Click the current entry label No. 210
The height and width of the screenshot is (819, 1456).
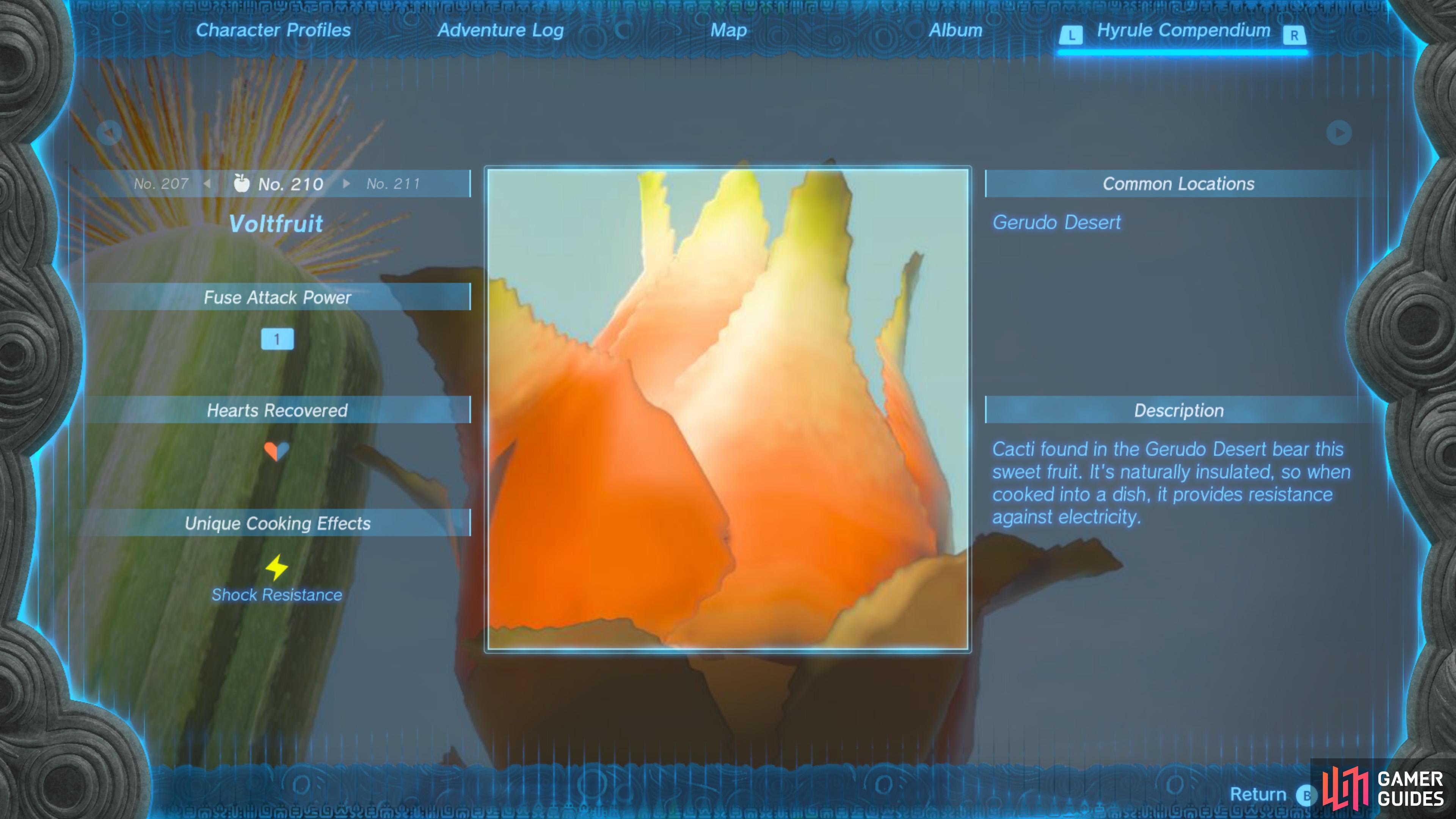pyautogui.click(x=290, y=184)
